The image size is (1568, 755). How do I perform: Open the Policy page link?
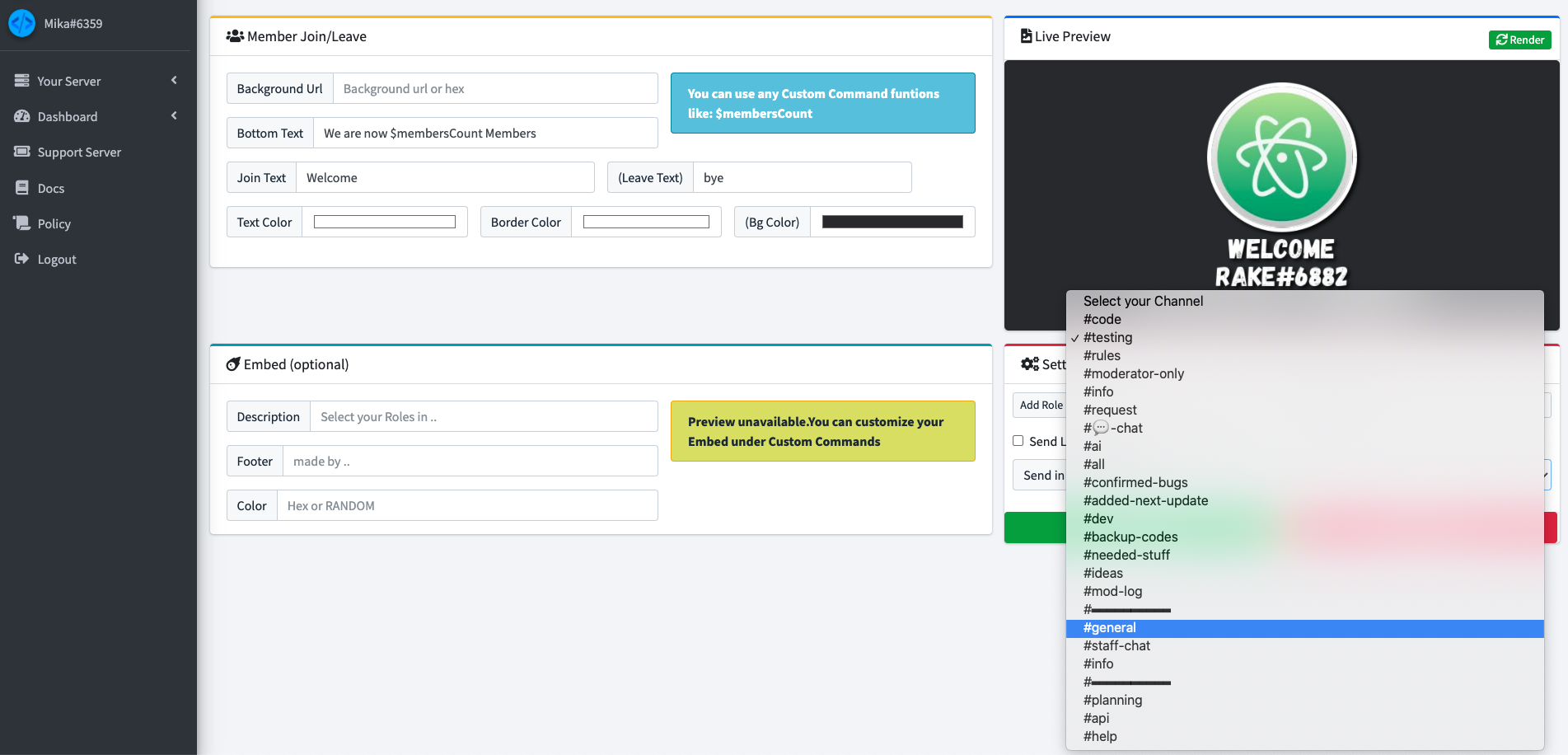click(x=54, y=223)
